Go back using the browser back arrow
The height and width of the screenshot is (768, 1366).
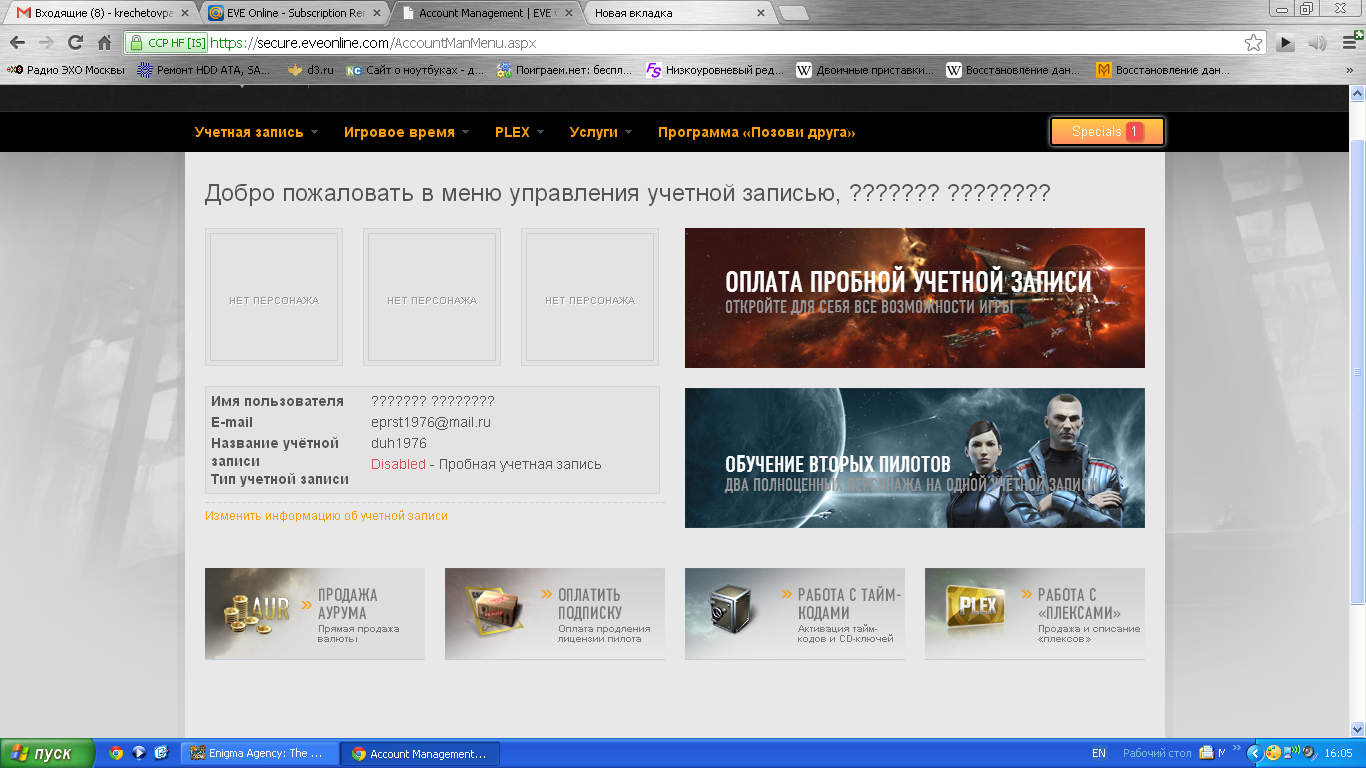(x=17, y=43)
